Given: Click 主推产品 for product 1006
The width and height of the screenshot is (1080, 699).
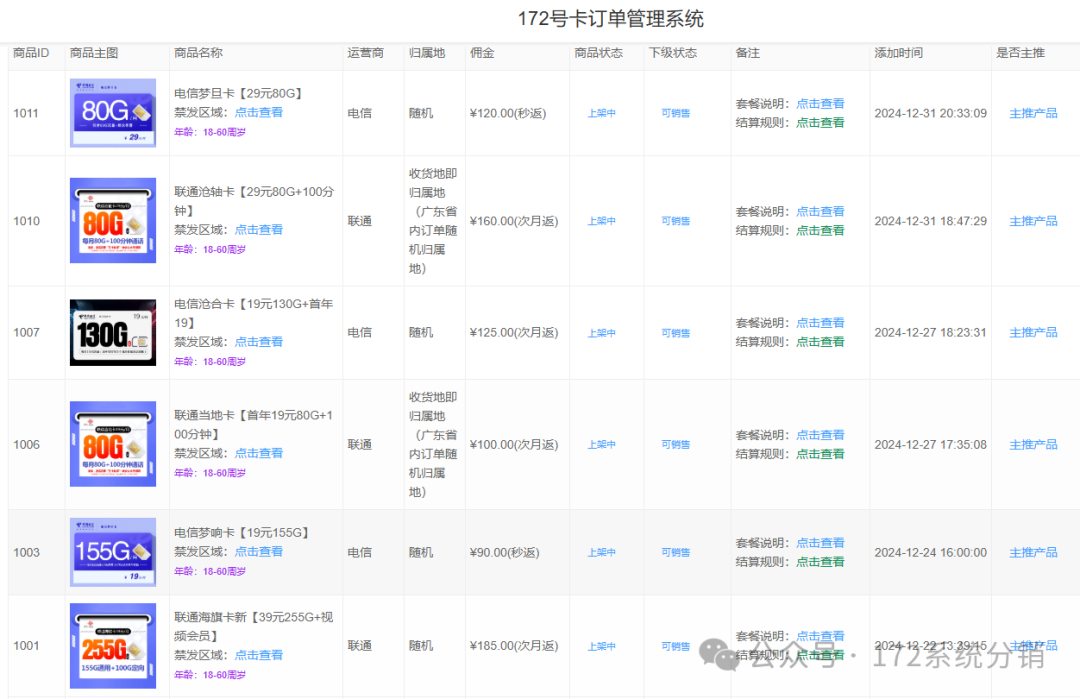Looking at the screenshot, I should 1033,445.
